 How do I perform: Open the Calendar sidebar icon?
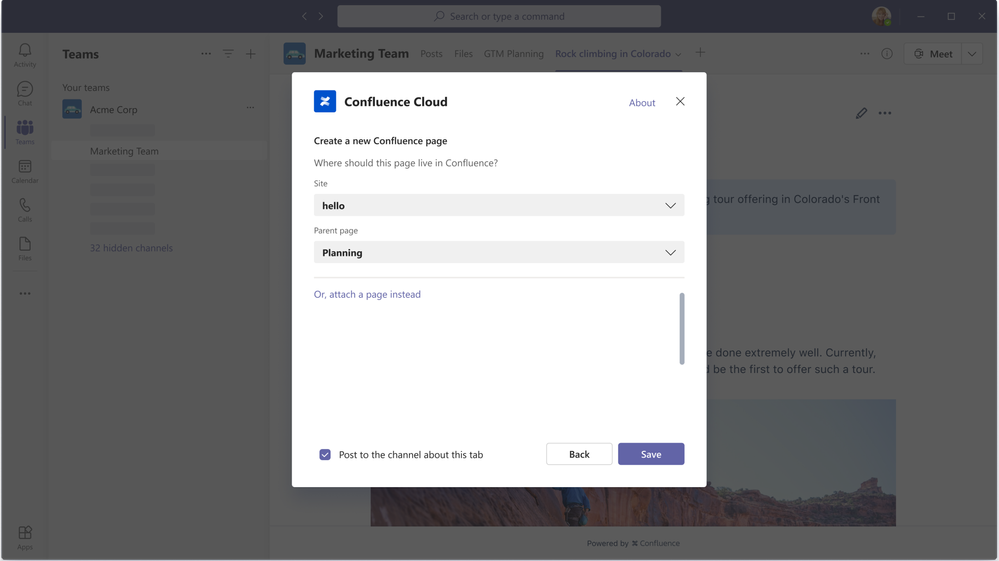25,171
